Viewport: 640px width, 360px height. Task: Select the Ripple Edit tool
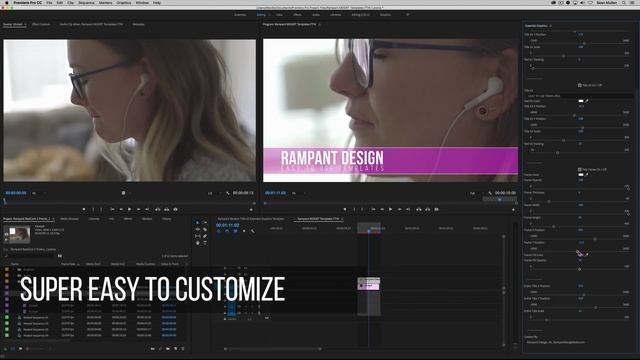pos(198,229)
